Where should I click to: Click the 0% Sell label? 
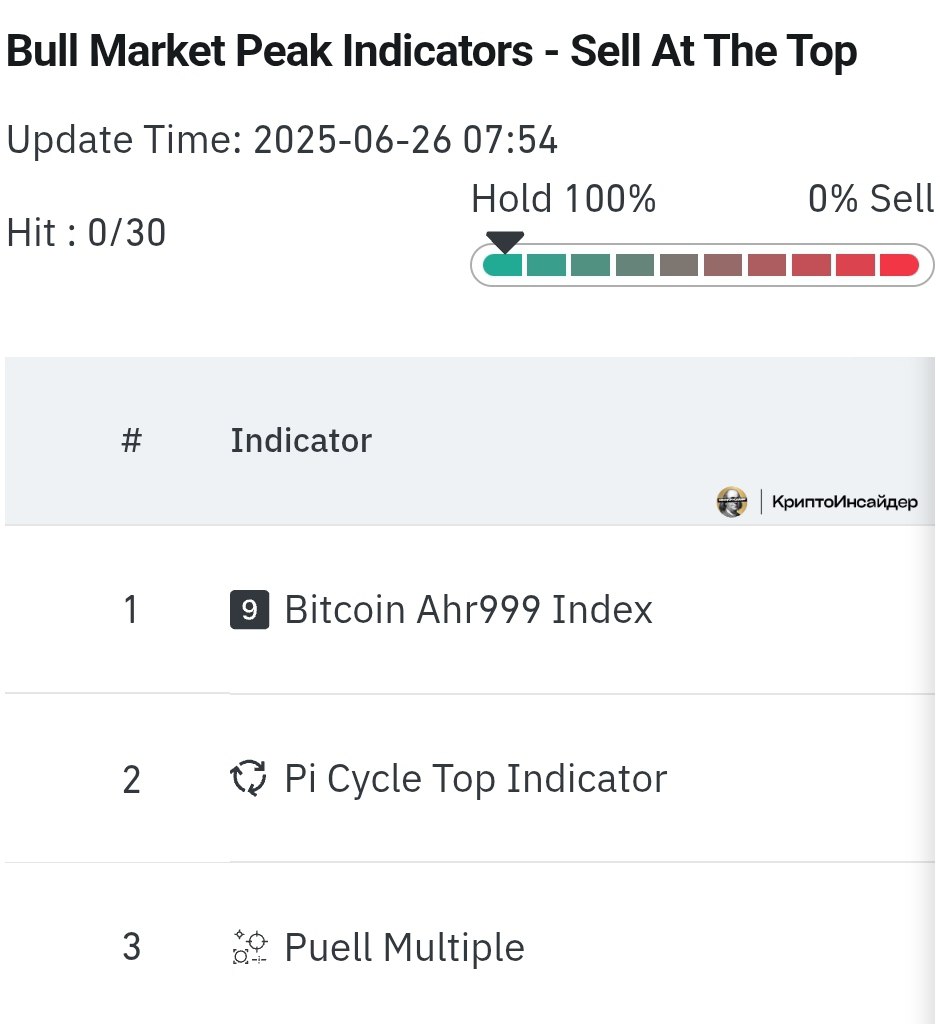(871, 199)
